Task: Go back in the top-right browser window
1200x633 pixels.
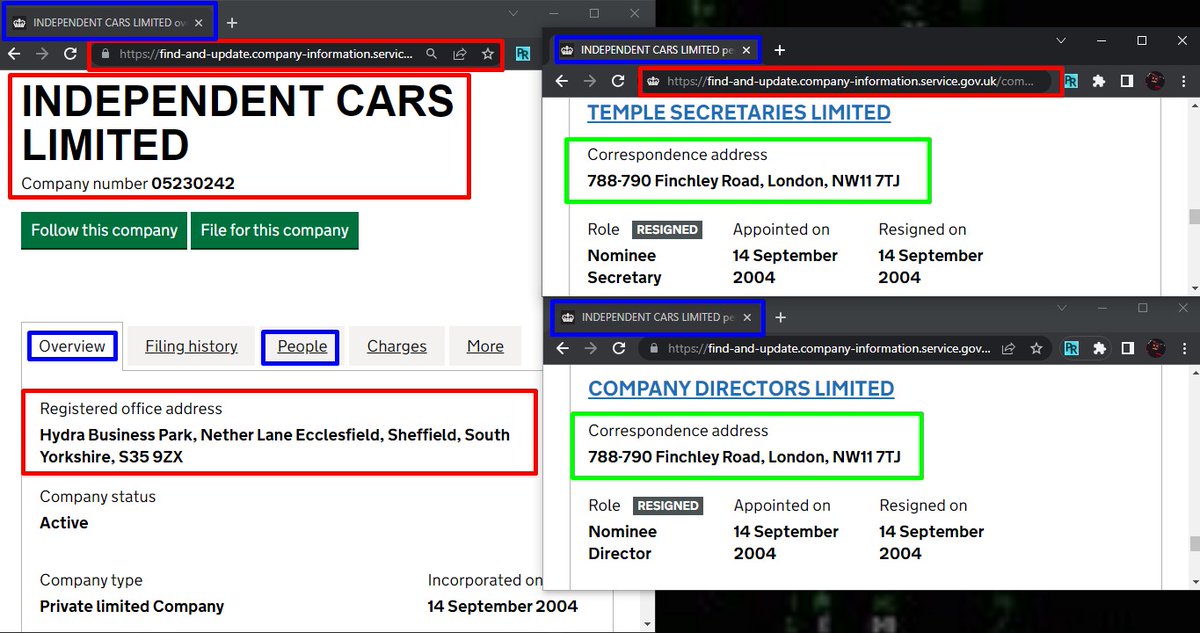Action: (x=562, y=81)
